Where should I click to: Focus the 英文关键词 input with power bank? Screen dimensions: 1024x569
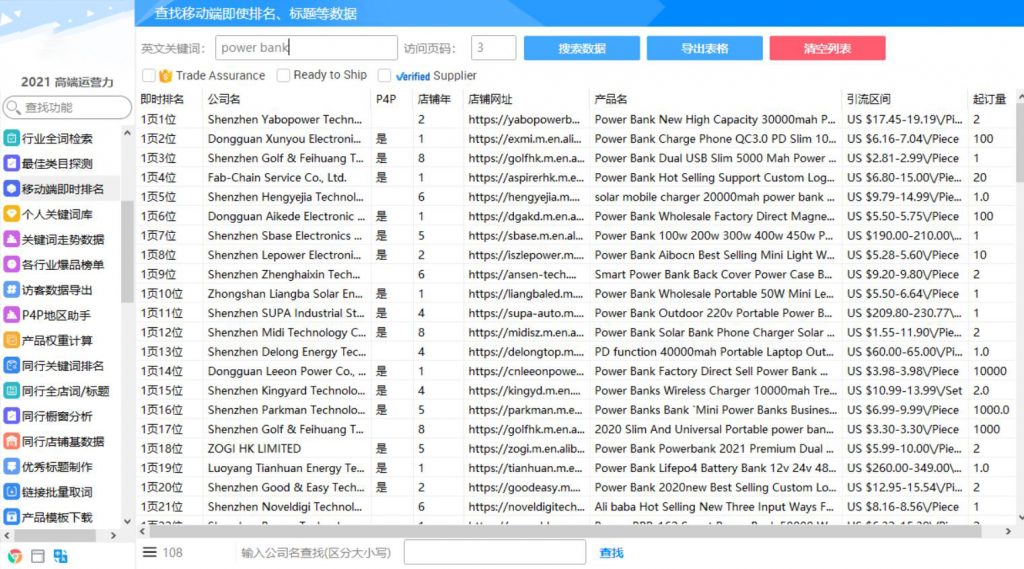[x=306, y=48]
